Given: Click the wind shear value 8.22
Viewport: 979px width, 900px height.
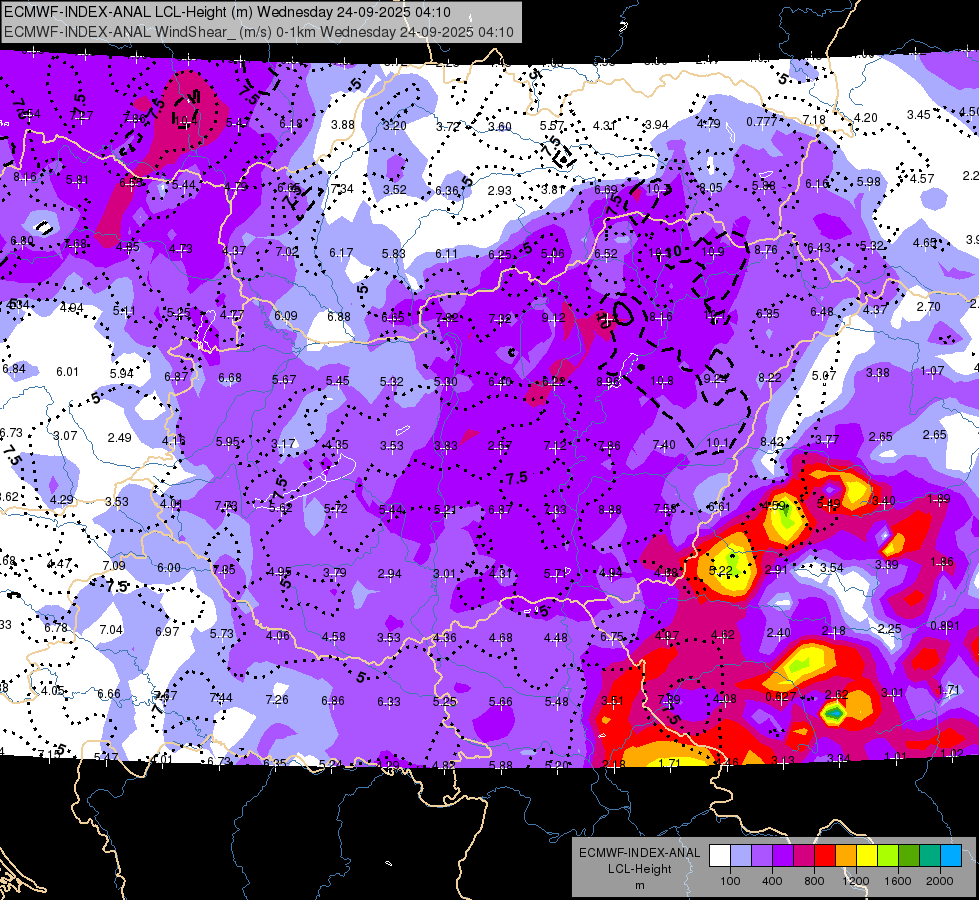Looking at the screenshot, I should (x=770, y=377).
